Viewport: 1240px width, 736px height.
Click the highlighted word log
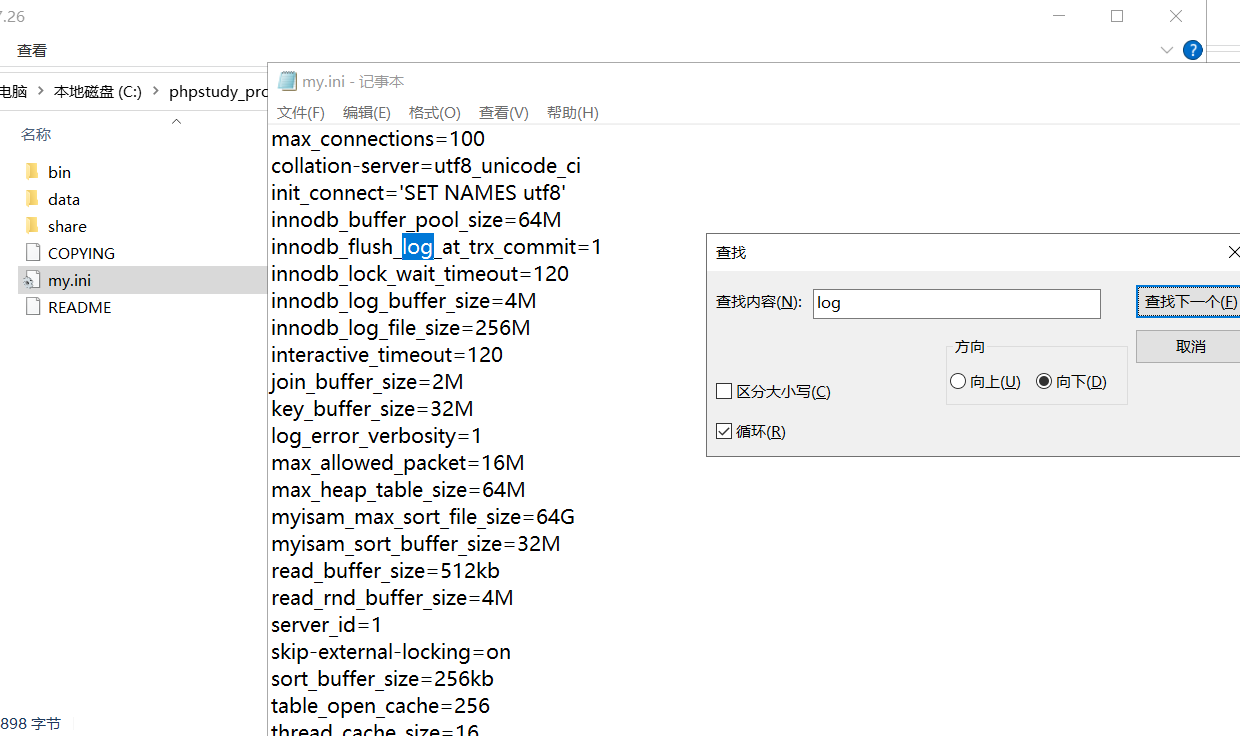click(418, 247)
